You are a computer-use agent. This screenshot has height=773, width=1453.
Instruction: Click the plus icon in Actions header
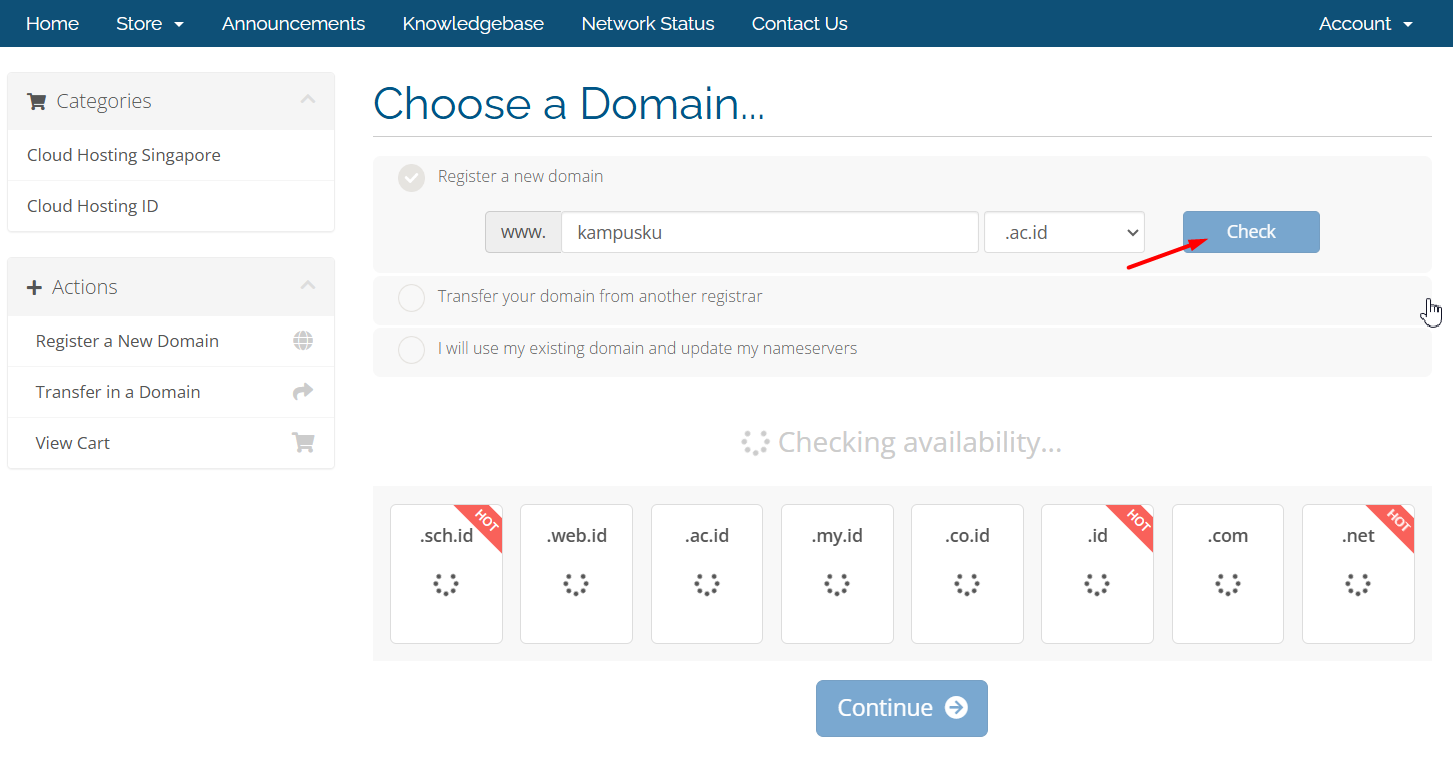click(x=34, y=287)
